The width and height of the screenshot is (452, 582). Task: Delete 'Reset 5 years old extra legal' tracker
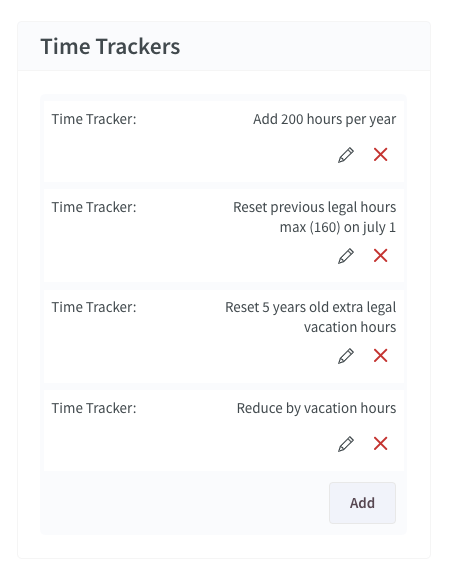tap(380, 356)
